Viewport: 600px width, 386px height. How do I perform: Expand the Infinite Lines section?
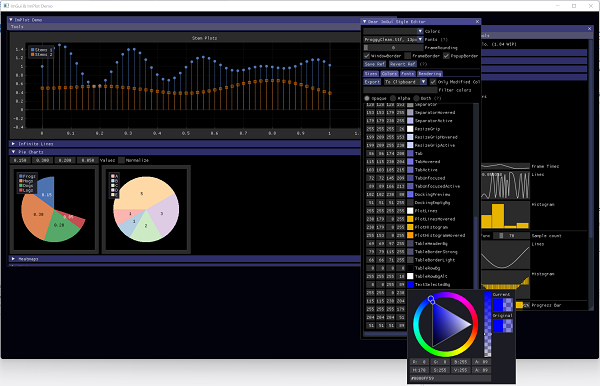pos(185,144)
